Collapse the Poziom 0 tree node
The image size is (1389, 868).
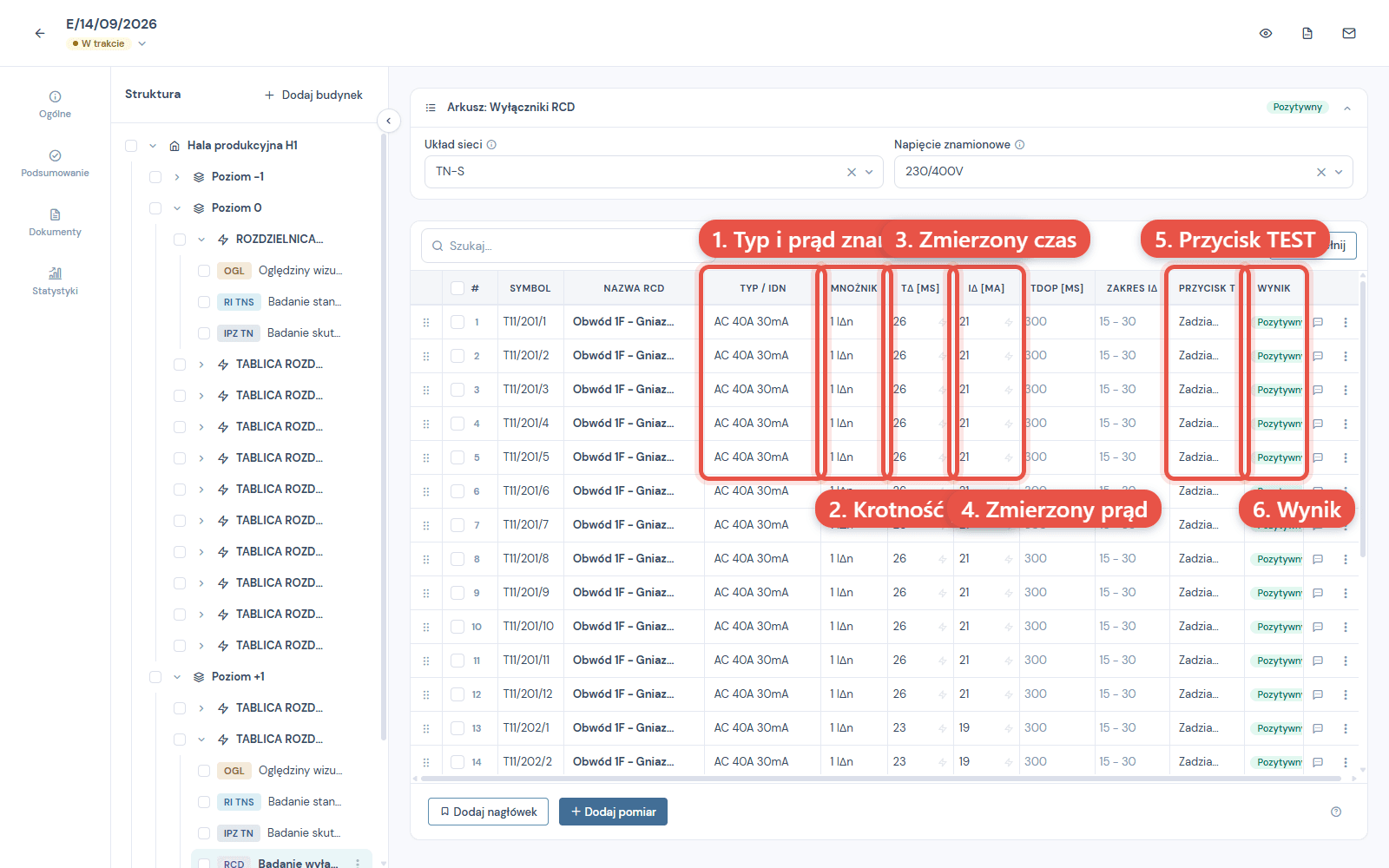click(177, 208)
